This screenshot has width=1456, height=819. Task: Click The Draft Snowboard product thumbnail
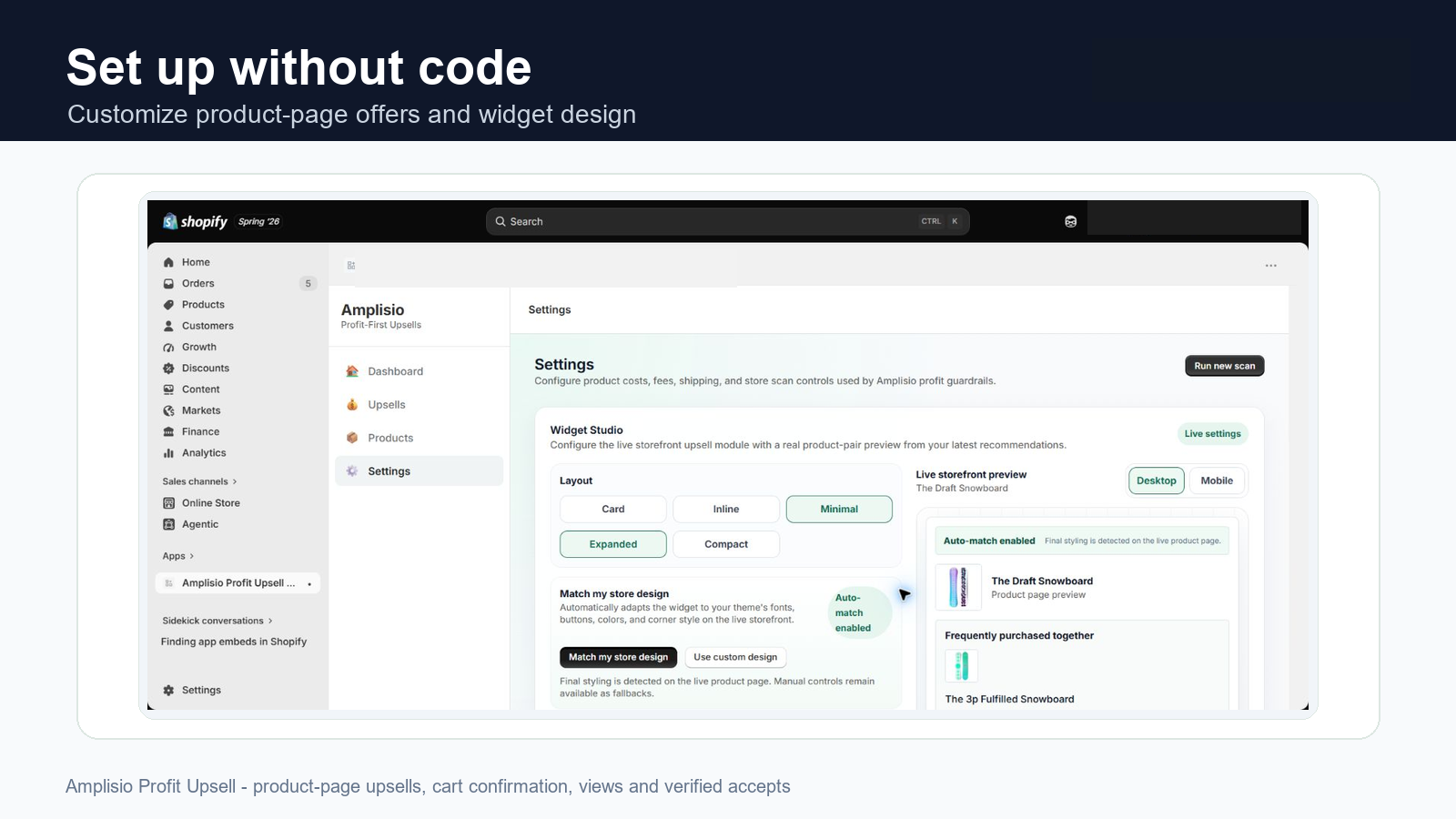click(958, 587)
